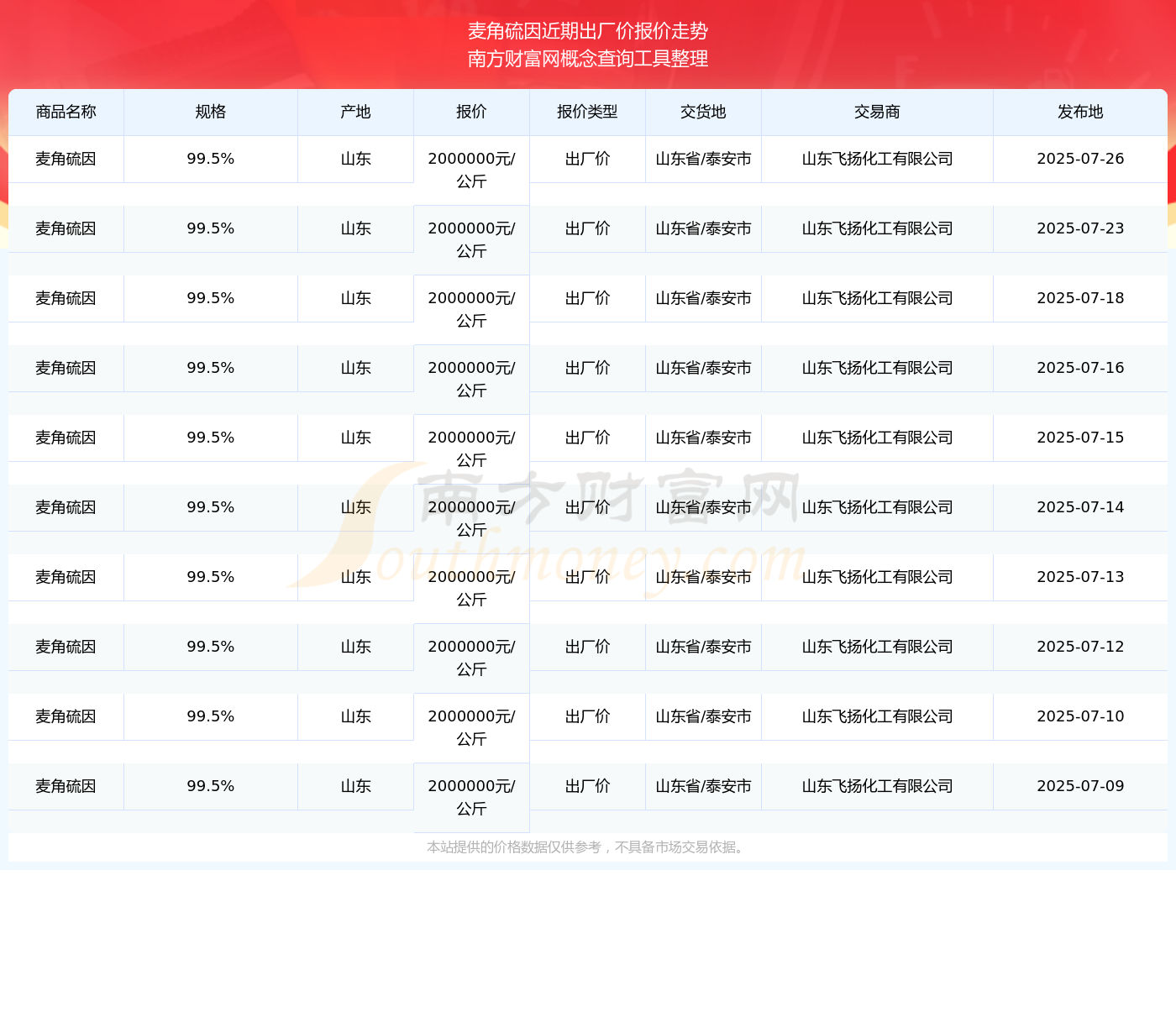The width and height of the screenshot is (1176, 1012).
Task: Click 出厂价 in the 2025-07-23 row
Action: point(587,228)
